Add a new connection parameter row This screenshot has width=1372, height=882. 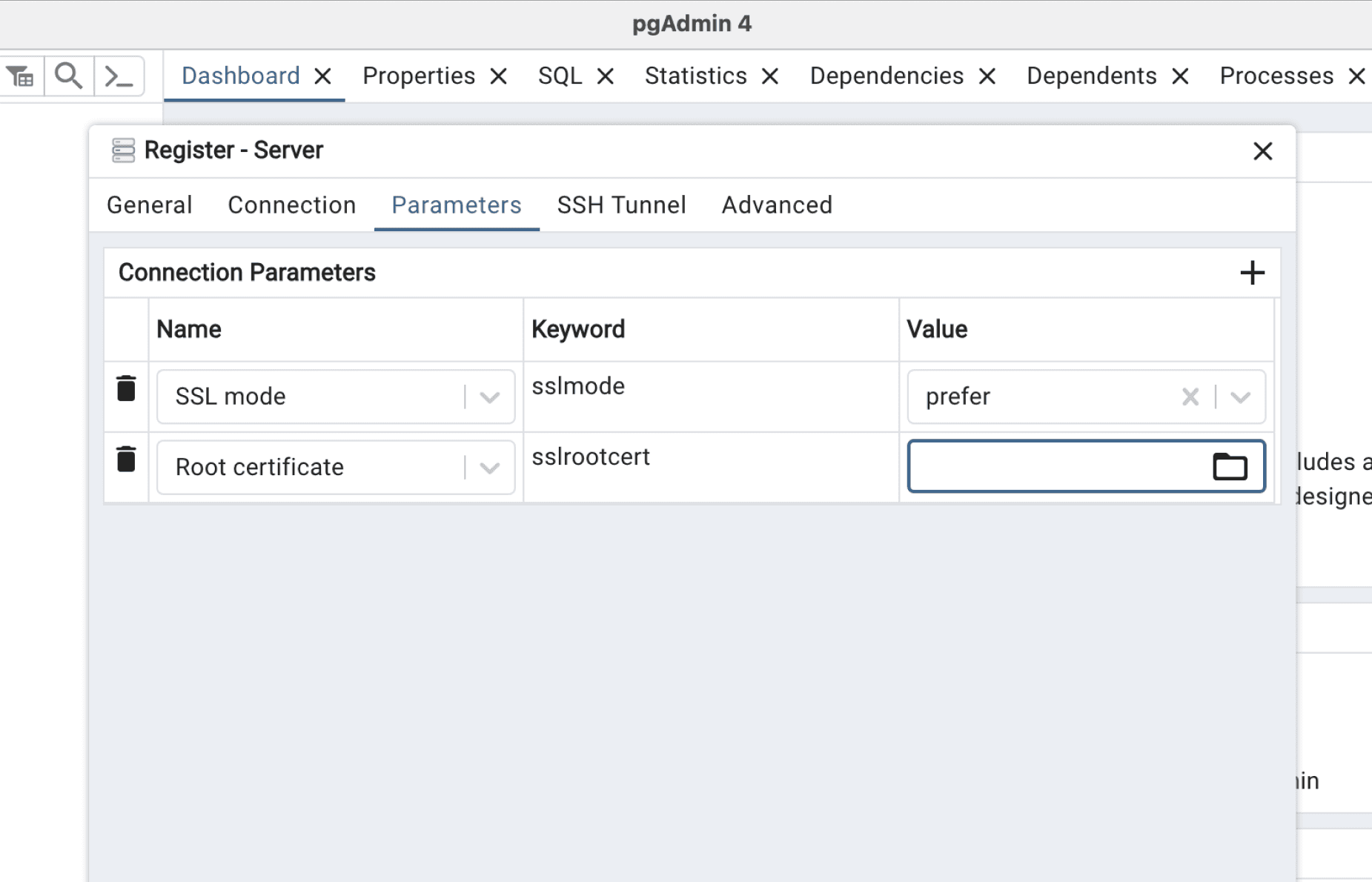[1252, 273]
